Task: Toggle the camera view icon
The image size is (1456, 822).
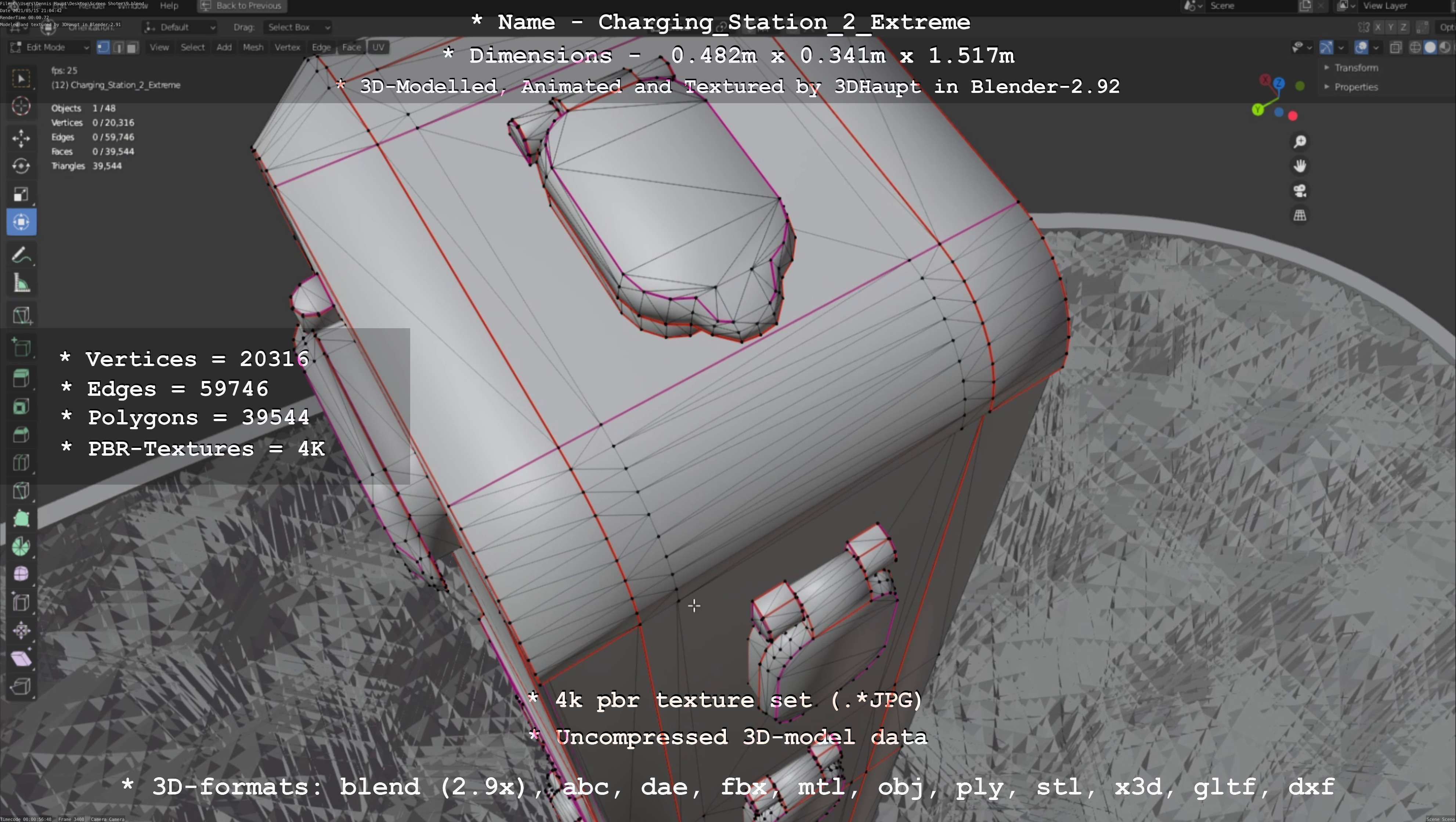Action: (x=1300, y=191)
